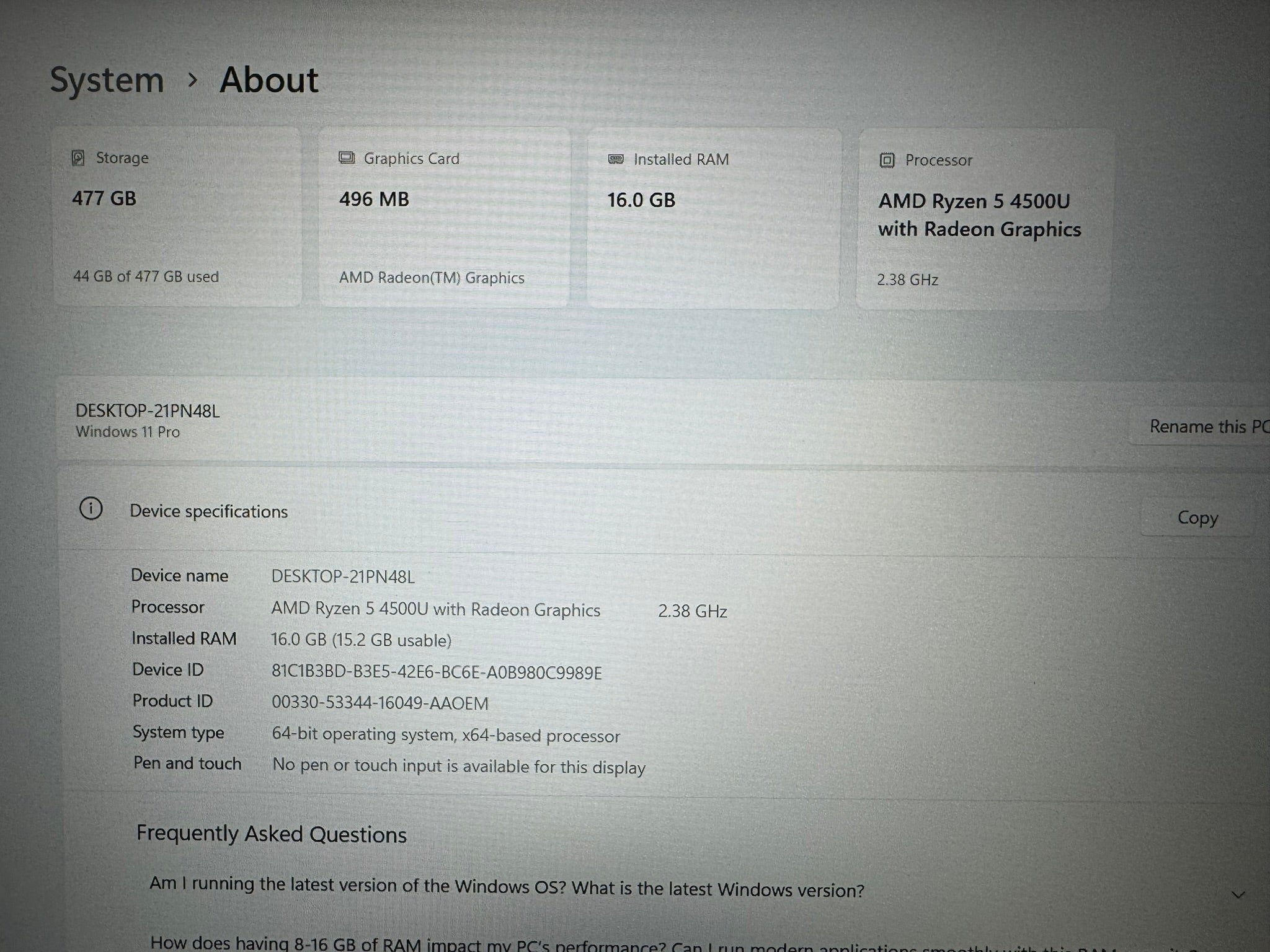Copy the device specifications

(x=1197, y=518)
